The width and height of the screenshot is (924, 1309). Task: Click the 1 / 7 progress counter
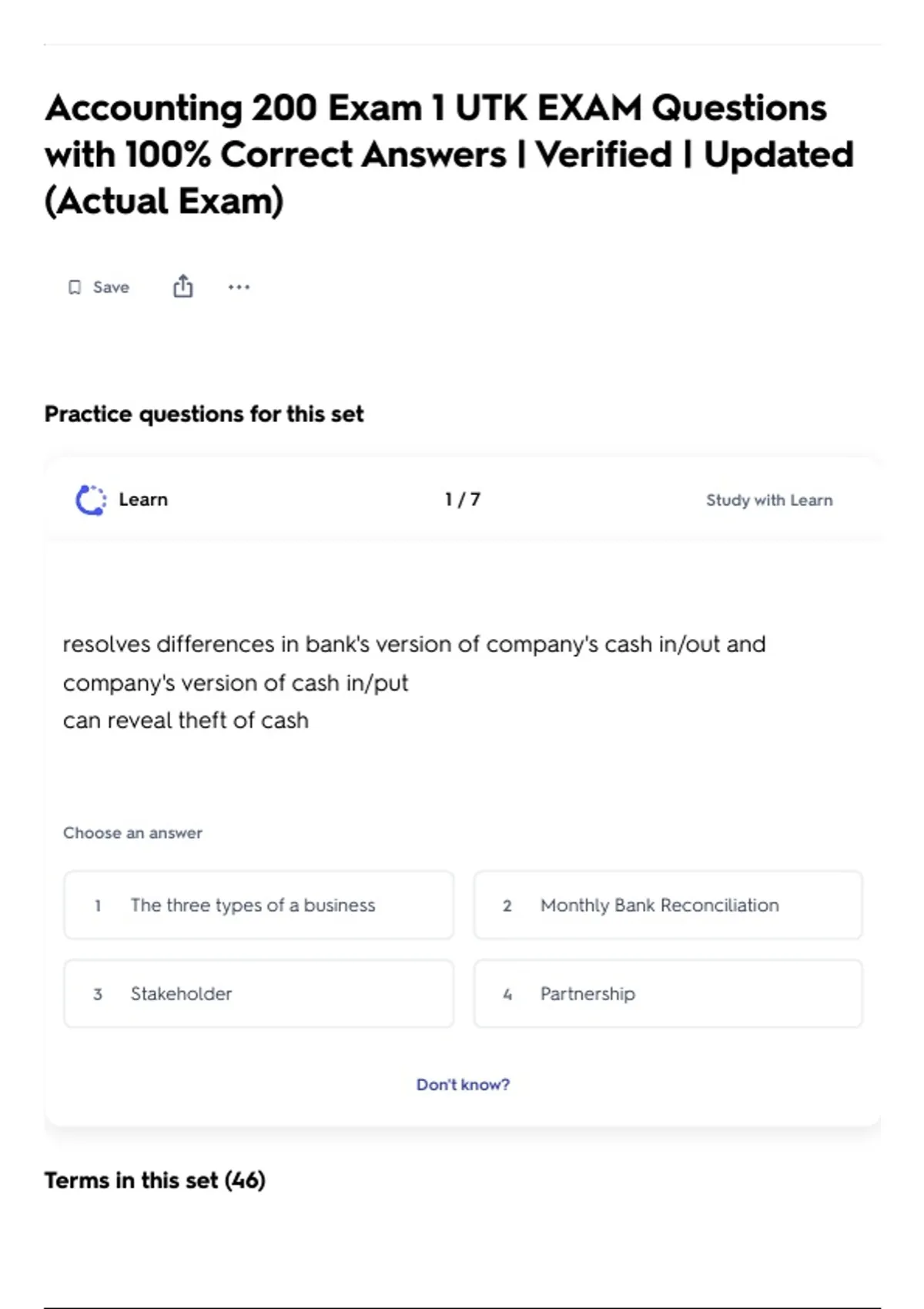click(463, 500)
